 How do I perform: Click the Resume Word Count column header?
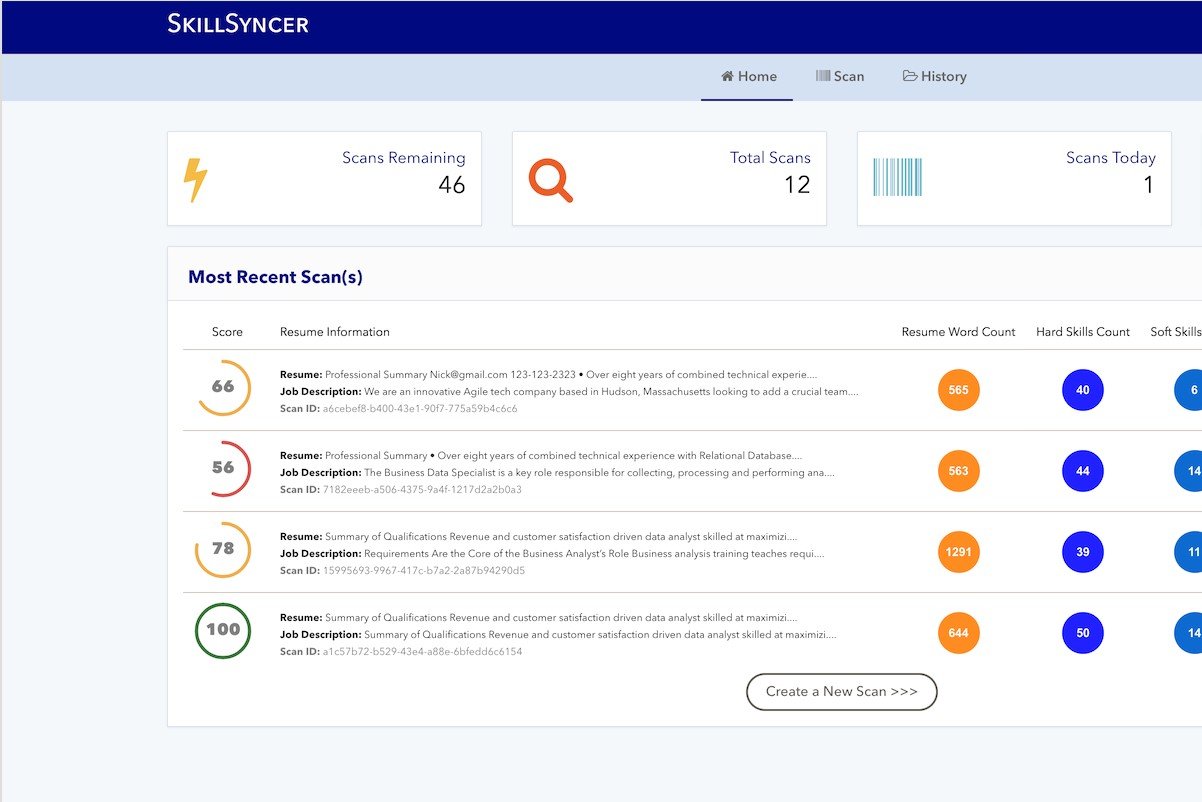tap(958, 332)
